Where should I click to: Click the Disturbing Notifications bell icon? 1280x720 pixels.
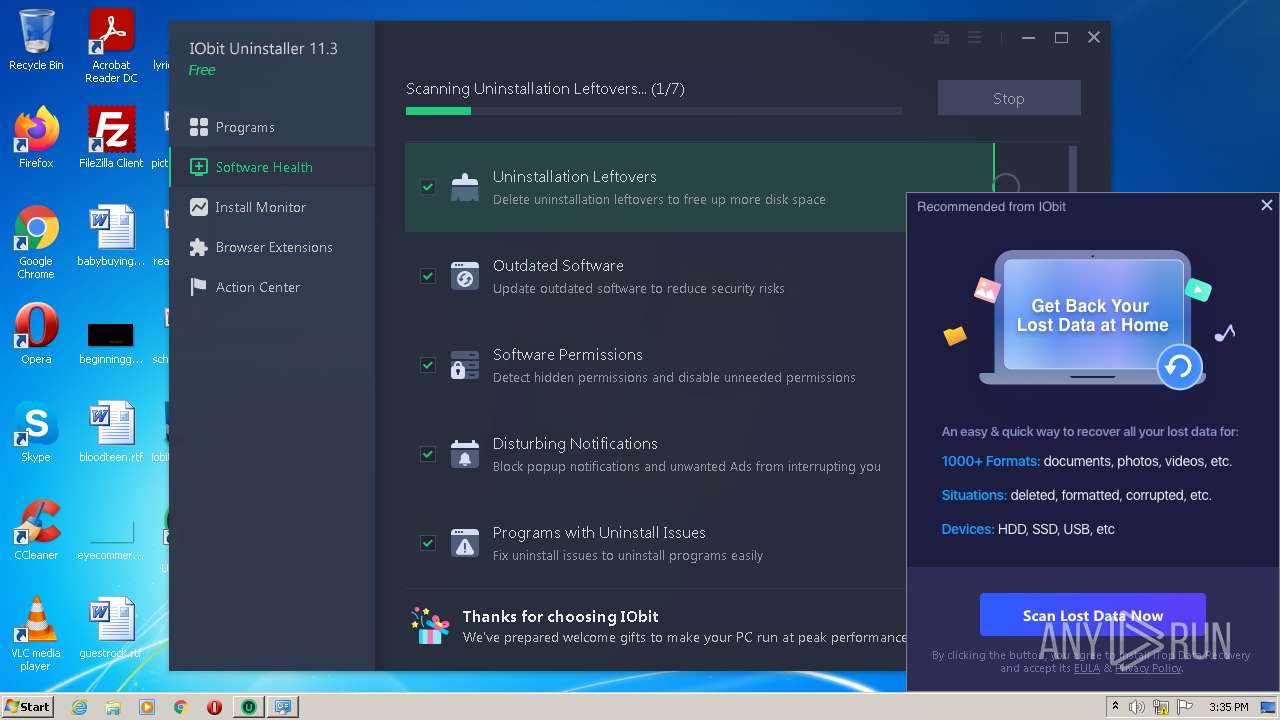coord(464,454)
